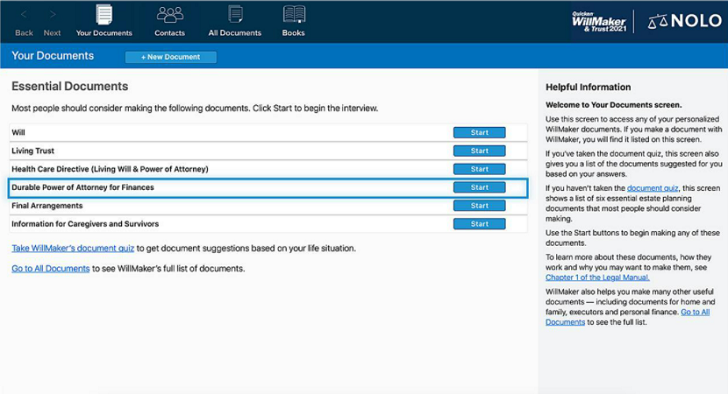Start the Final Arrangements document
The height and width of the screenshot is (394, 728).
(479, 206)
